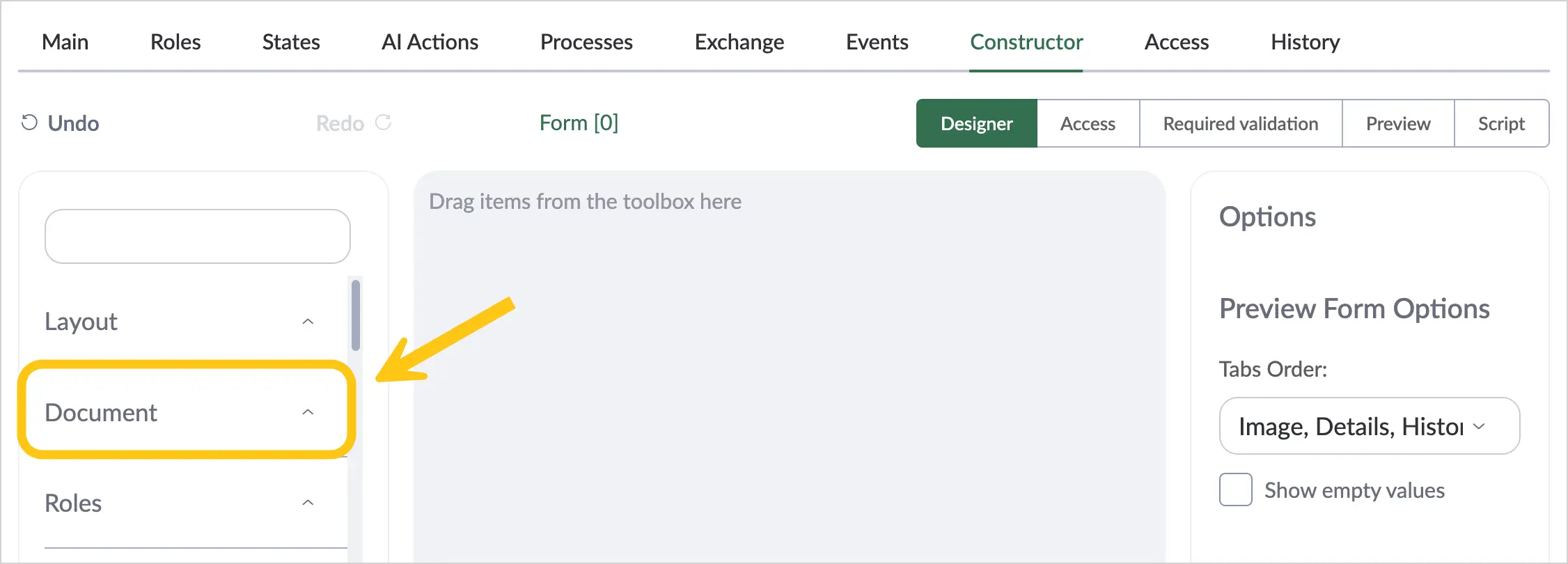The height and width of the screenshot is (564, 1568).
Task: Switch to the Main tab
Action: [65, 42]
